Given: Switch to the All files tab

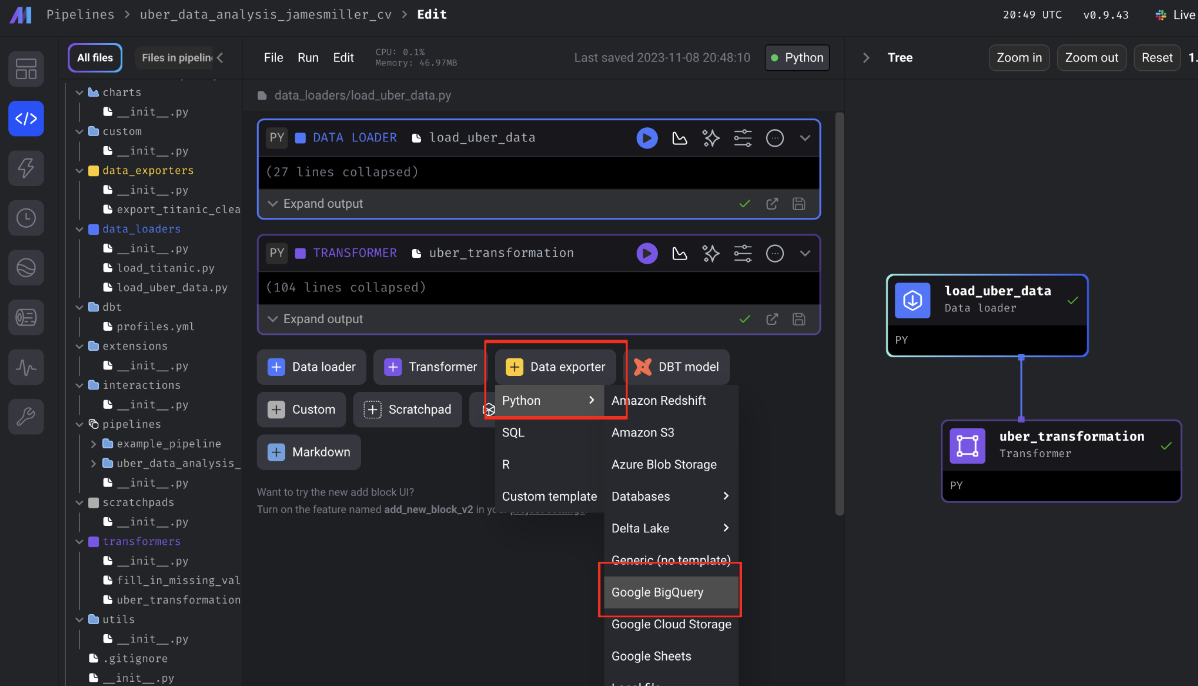Looking at the screenshot, I should point(95,58).
